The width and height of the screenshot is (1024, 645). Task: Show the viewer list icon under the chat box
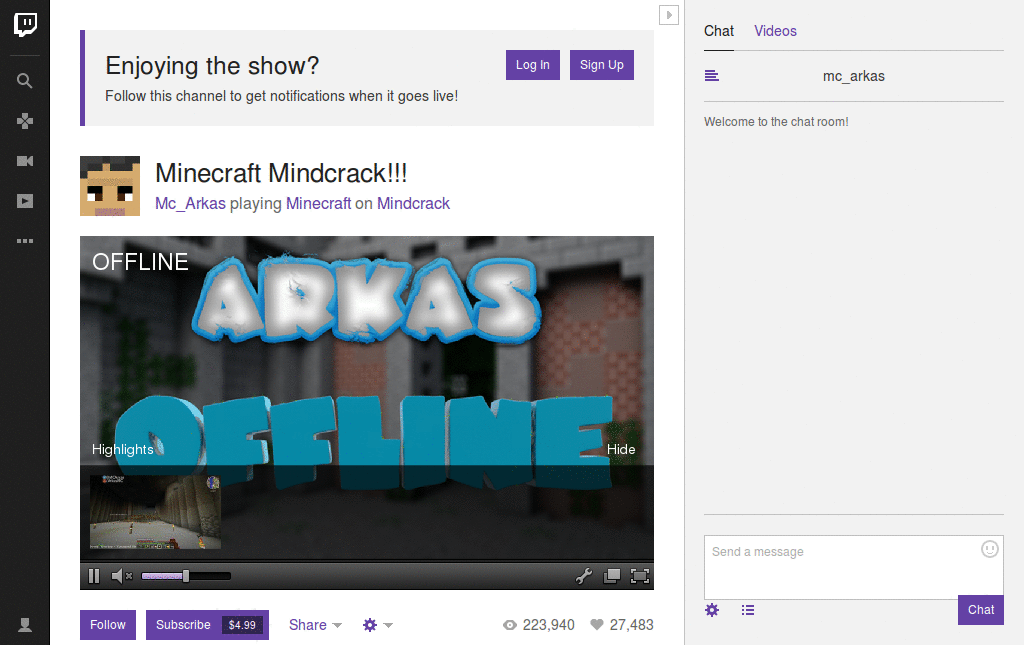point(748,610)
